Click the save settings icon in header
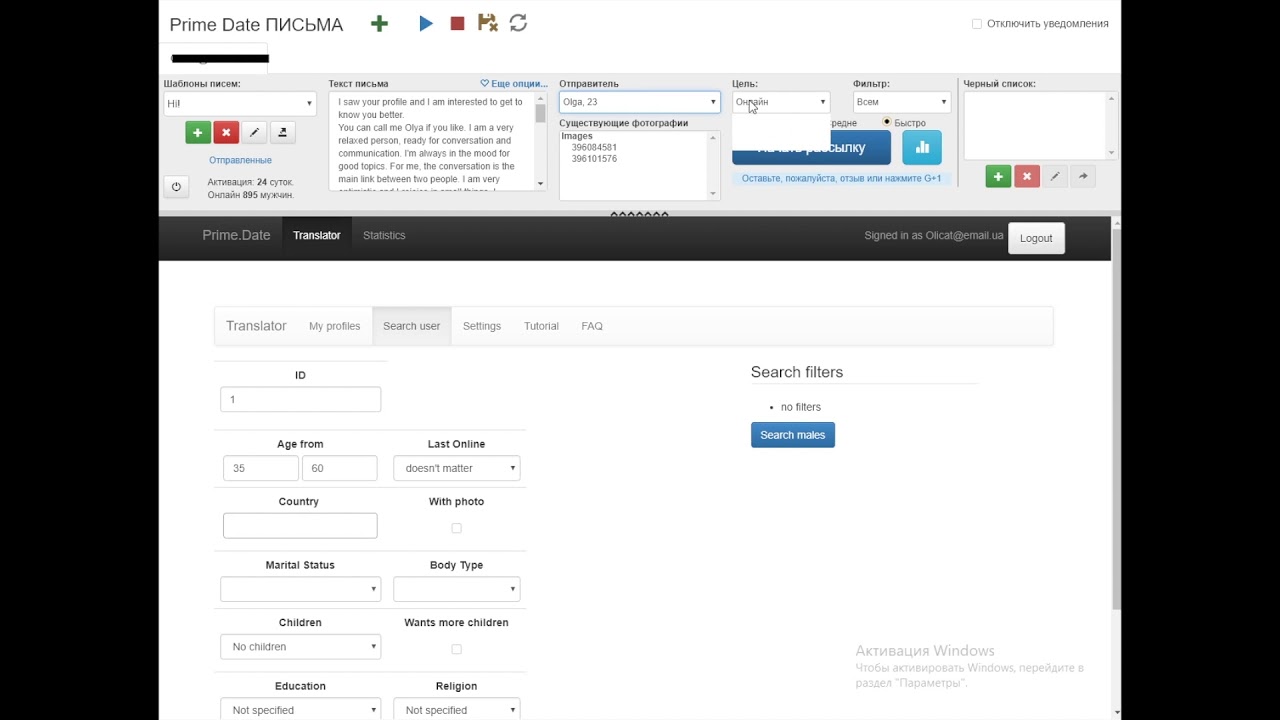The height and width of the screenshot is (720, 1280). [x=487, y=23]
